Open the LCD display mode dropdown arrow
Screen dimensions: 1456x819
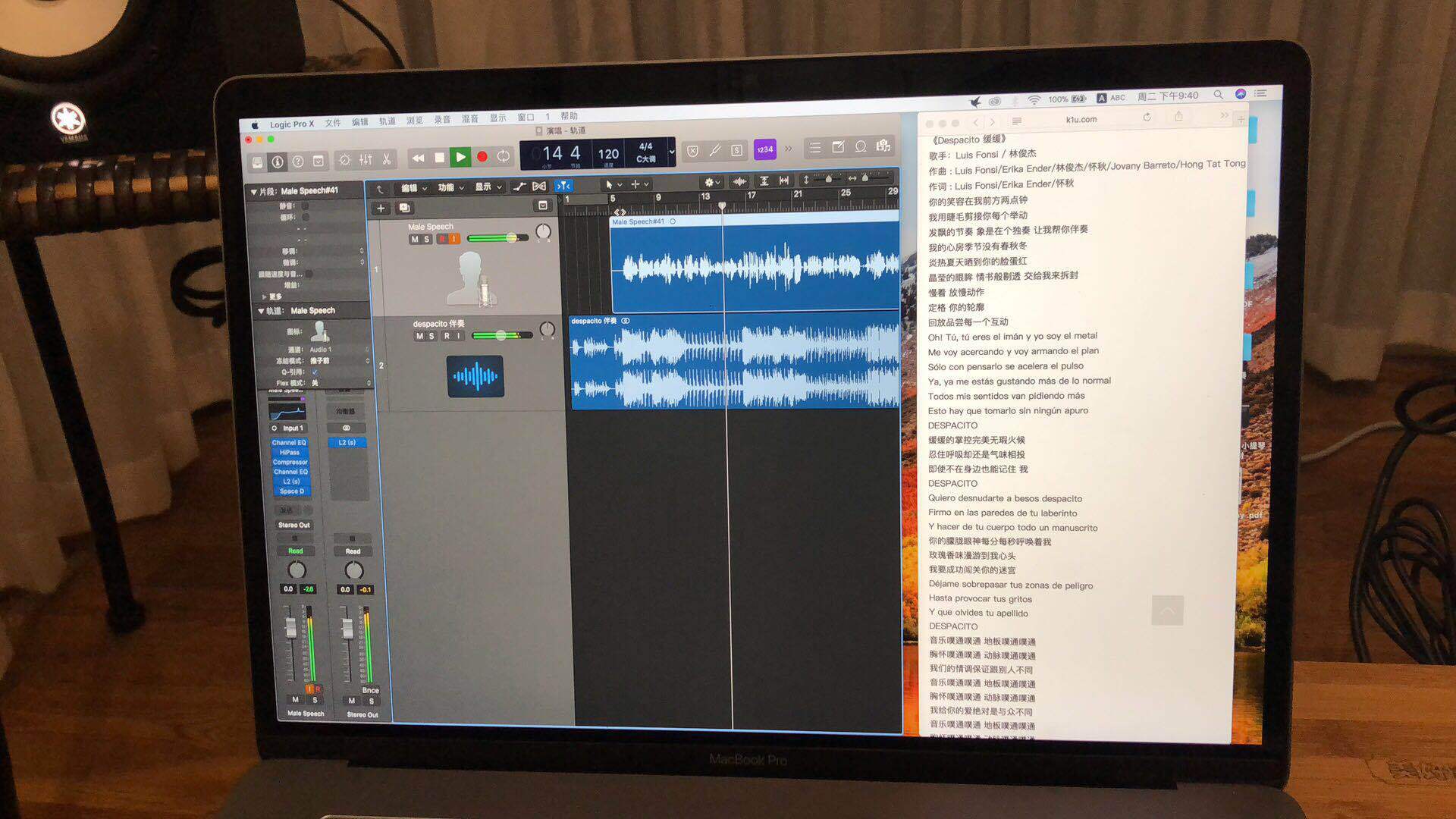pos(671,152)
